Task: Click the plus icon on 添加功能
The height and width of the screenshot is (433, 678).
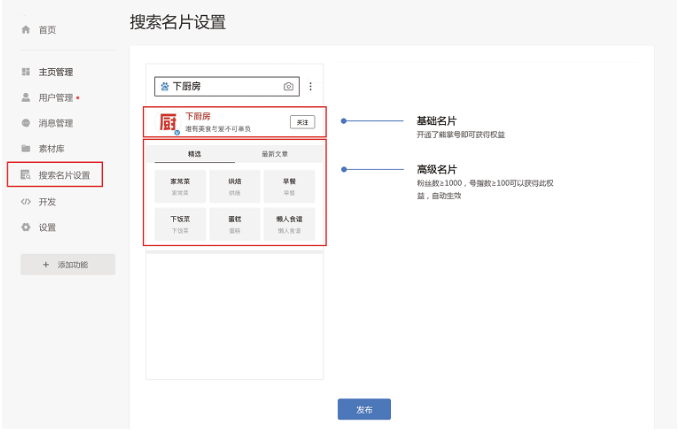Action: point(46,264)
